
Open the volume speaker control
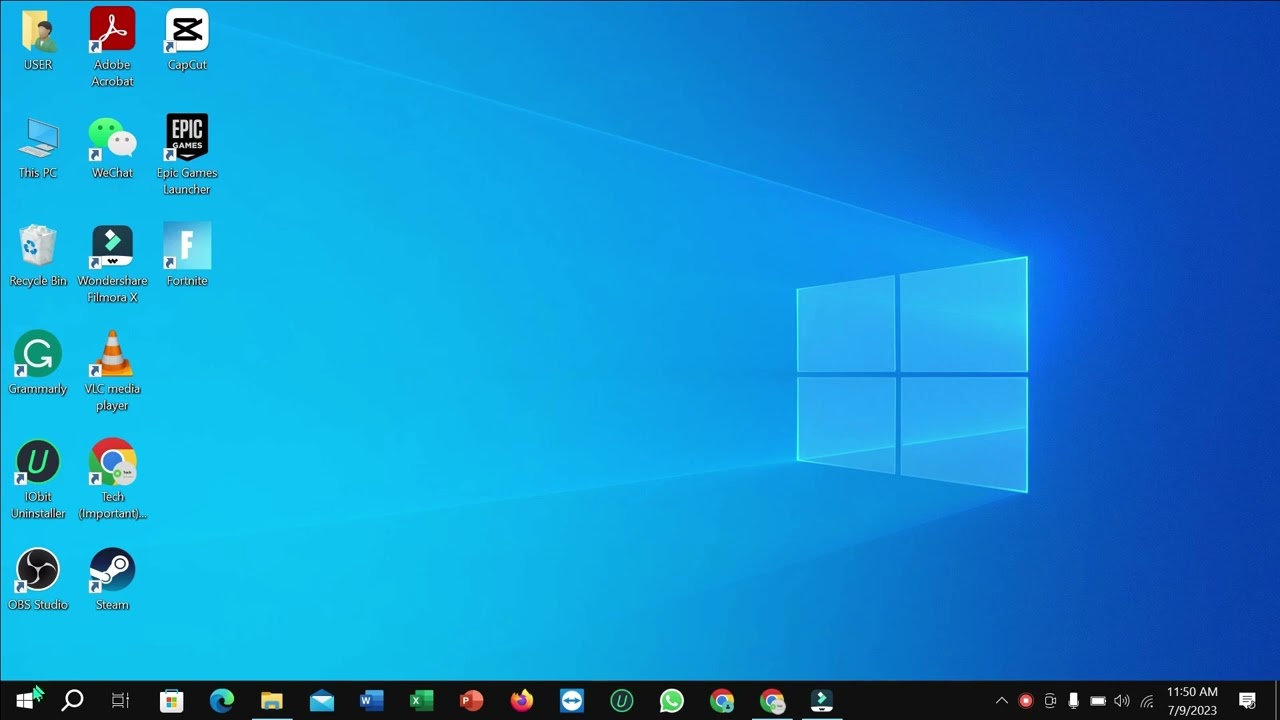tap(1122, 701)
